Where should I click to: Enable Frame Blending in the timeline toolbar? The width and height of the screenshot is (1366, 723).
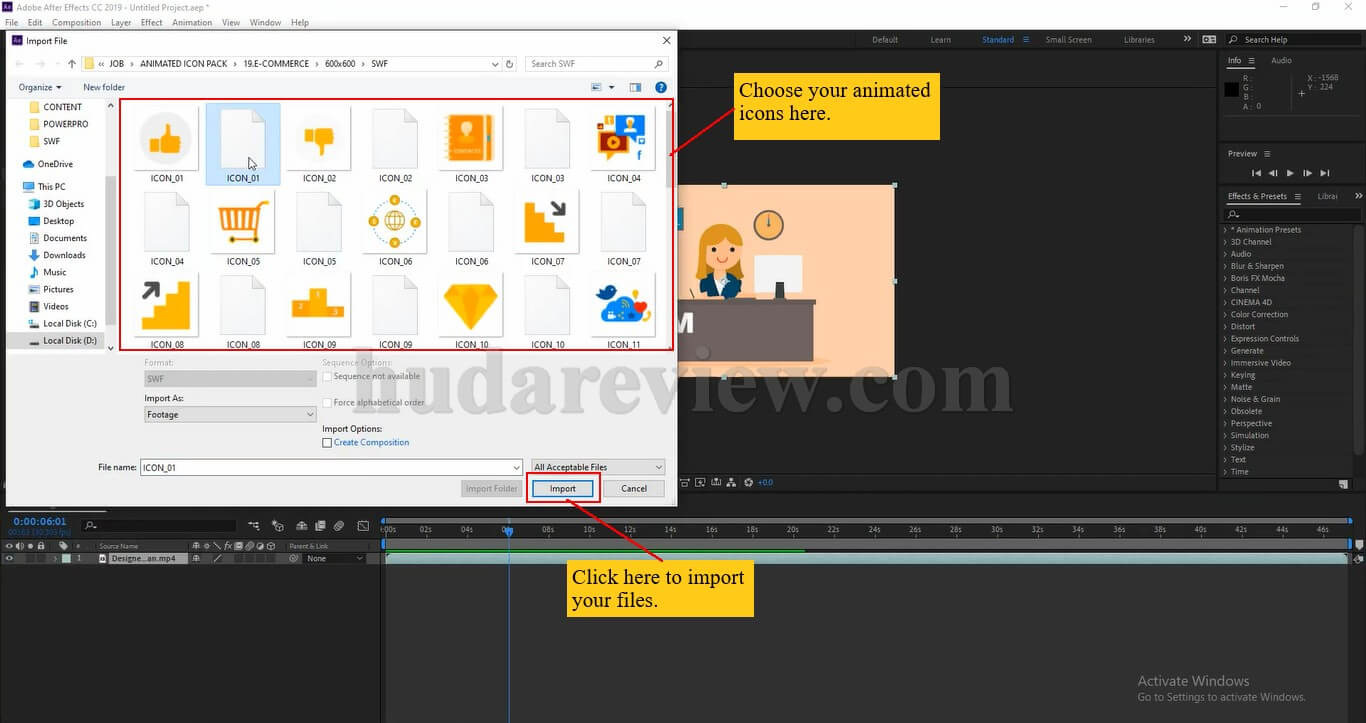click(320, 527)
